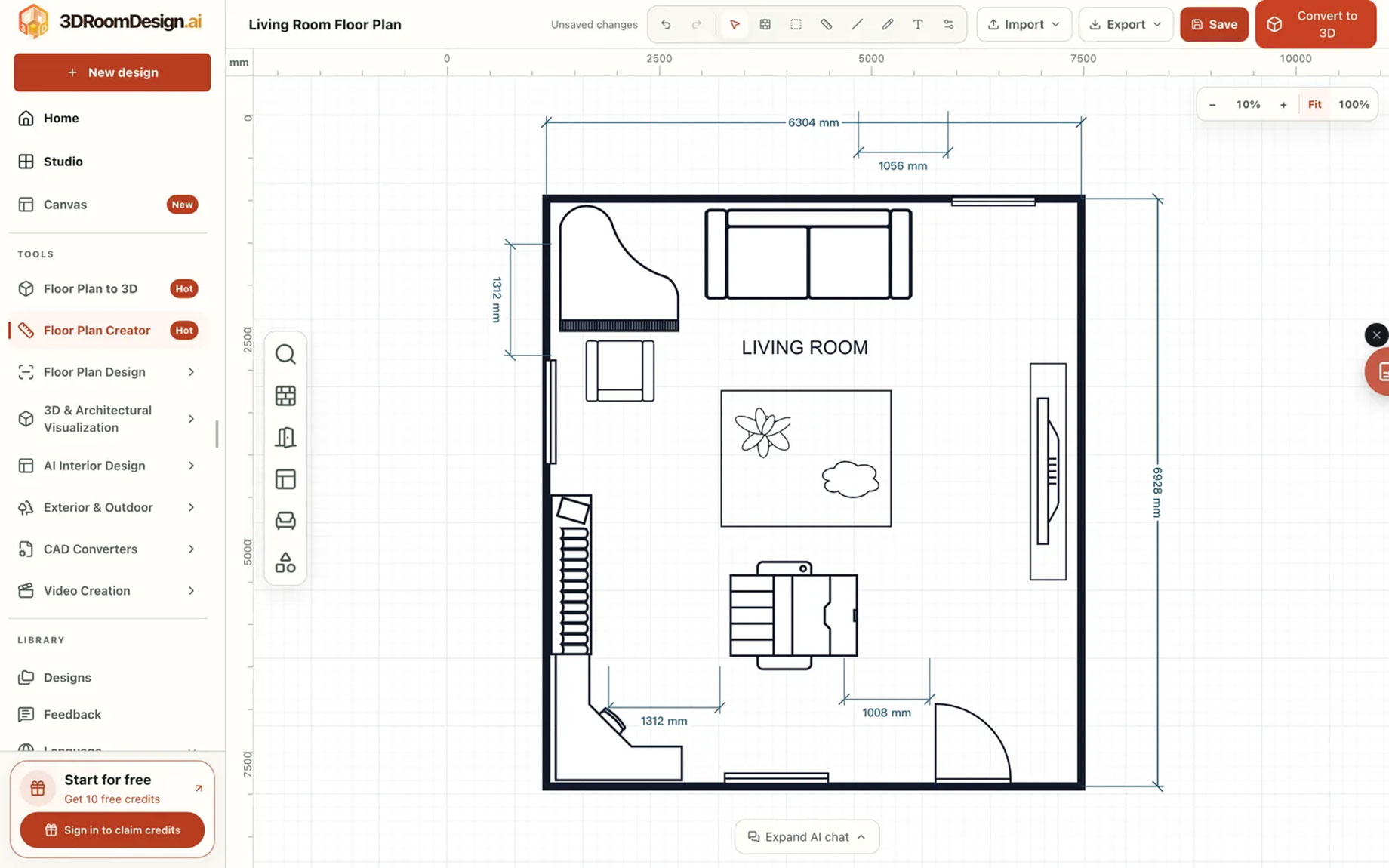The height and width of the screenshot is (868, 1389).
Task: Select the wall brick tool in top toolbar
Action: (x=765, y=24)
